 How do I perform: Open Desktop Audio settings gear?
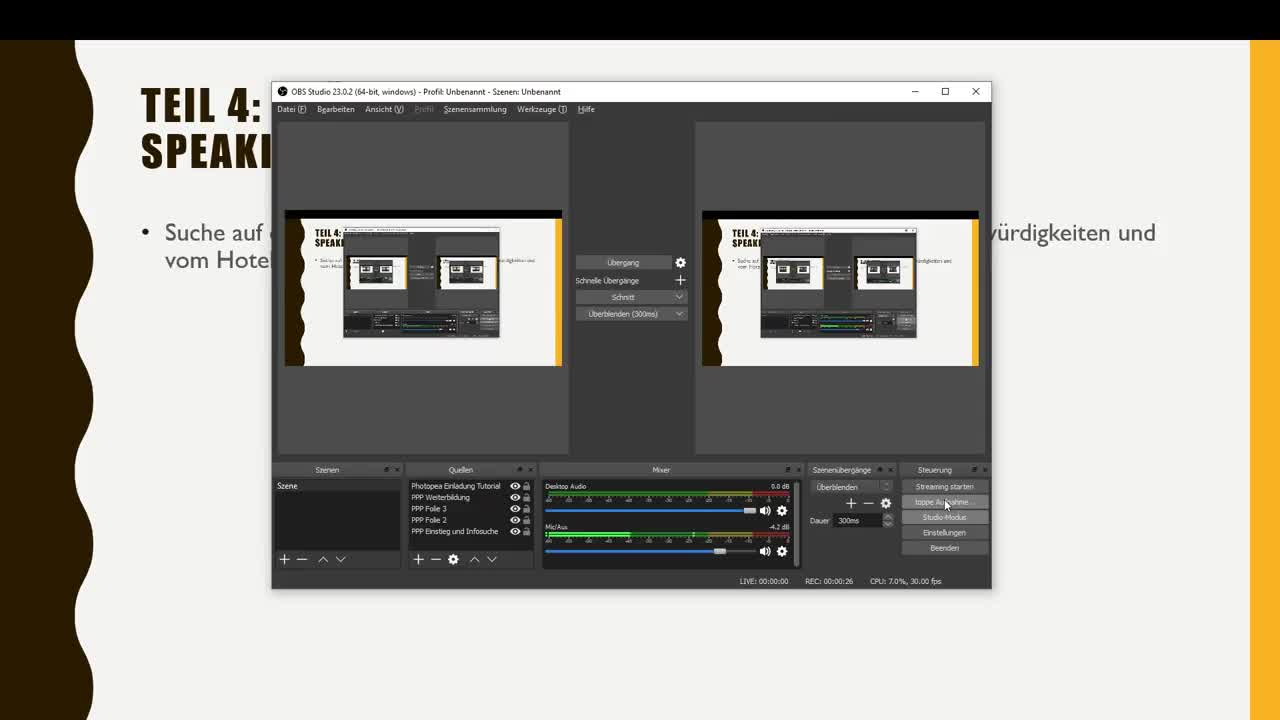(782, 510)
